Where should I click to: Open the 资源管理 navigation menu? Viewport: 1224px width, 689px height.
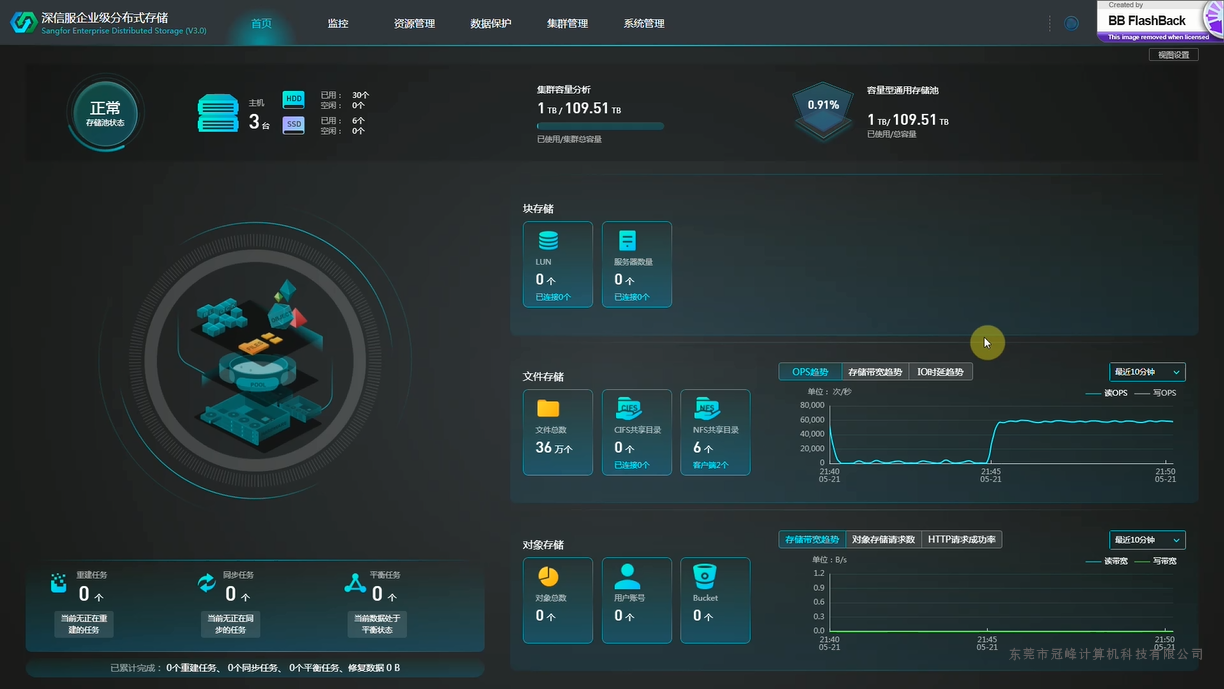[x=414, y=23]
